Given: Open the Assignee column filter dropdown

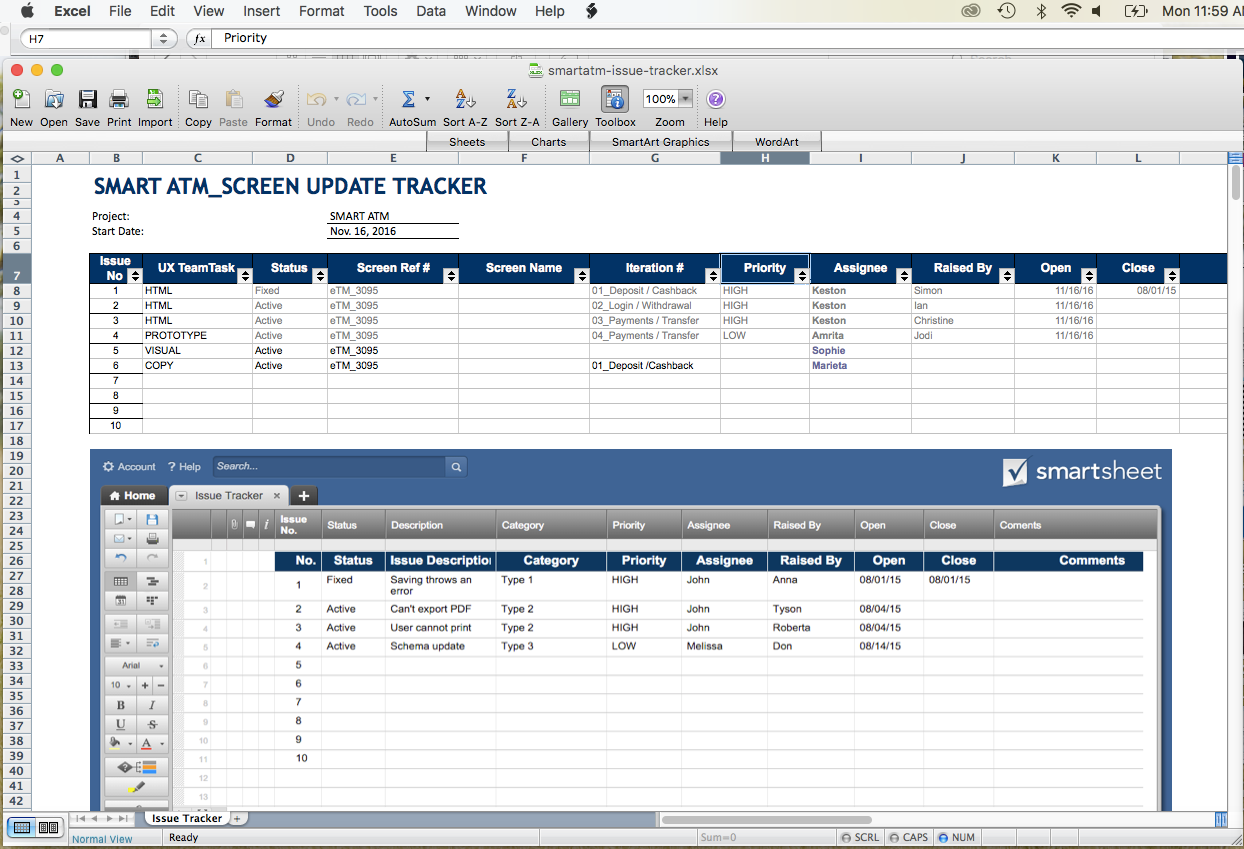Looking at the screenshot, I should [904, 276].
